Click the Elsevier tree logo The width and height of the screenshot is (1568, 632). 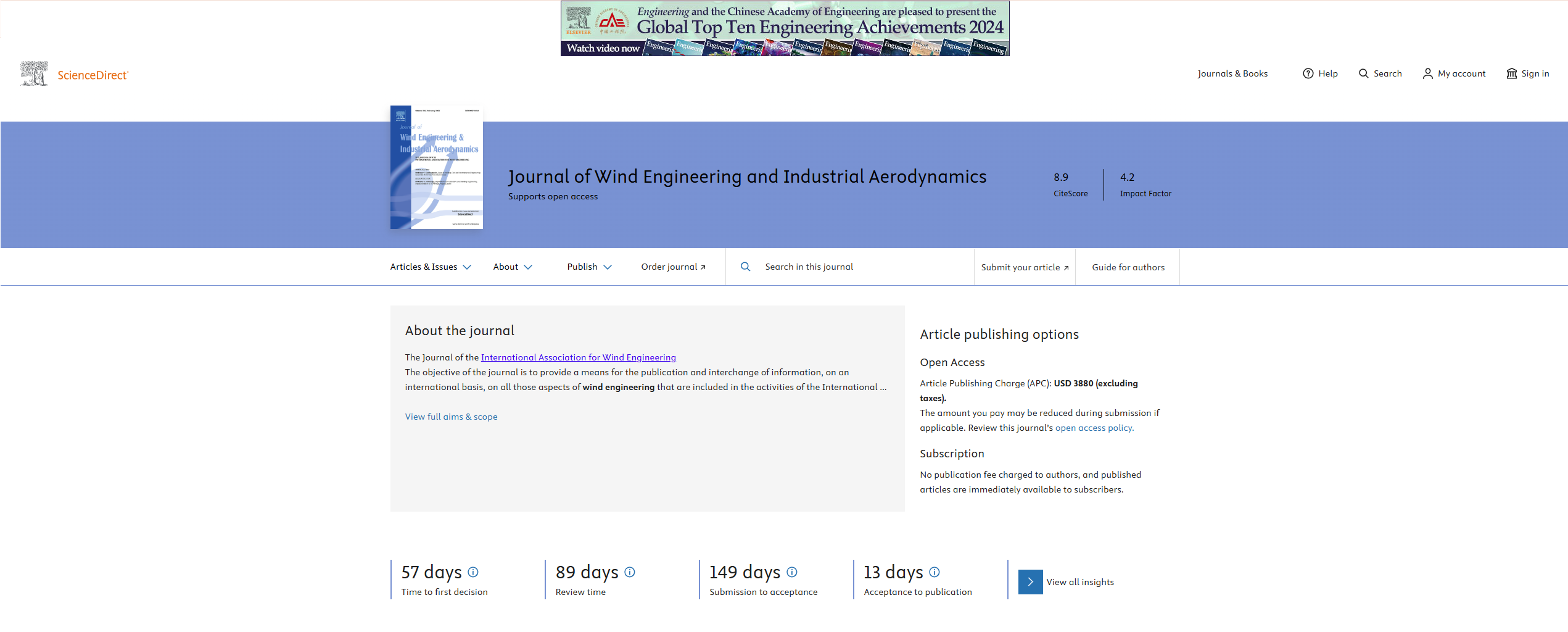coord(34,74)
